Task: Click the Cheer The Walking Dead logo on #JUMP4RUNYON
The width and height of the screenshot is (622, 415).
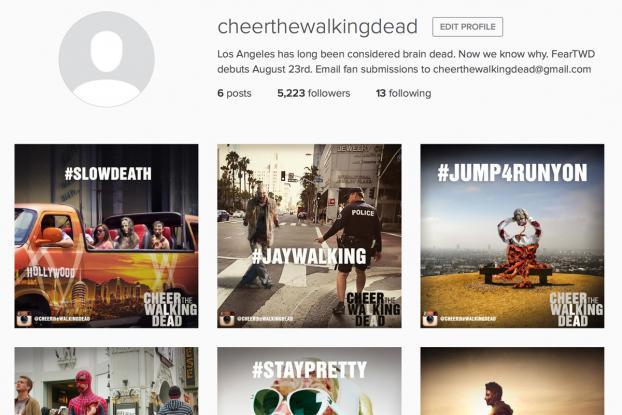Action: pyautogui.click(x=576, y=309)
